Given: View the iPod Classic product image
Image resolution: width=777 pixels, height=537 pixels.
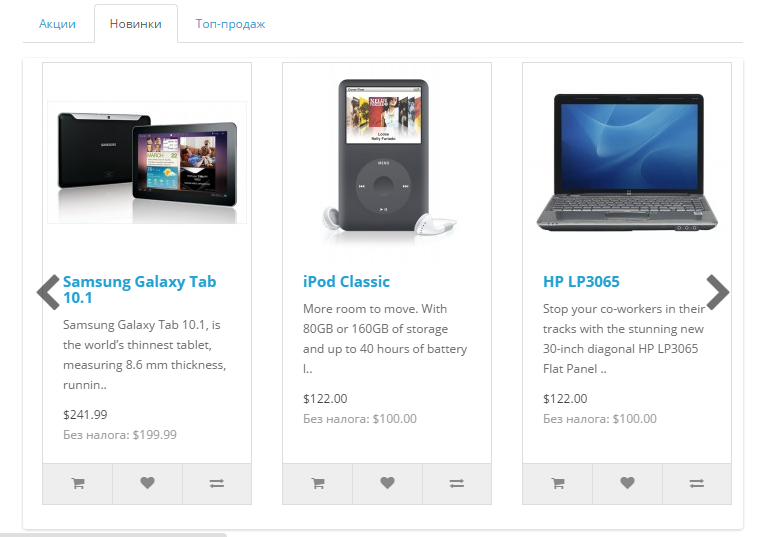Looking at the screenshot, I should (387, 162).
